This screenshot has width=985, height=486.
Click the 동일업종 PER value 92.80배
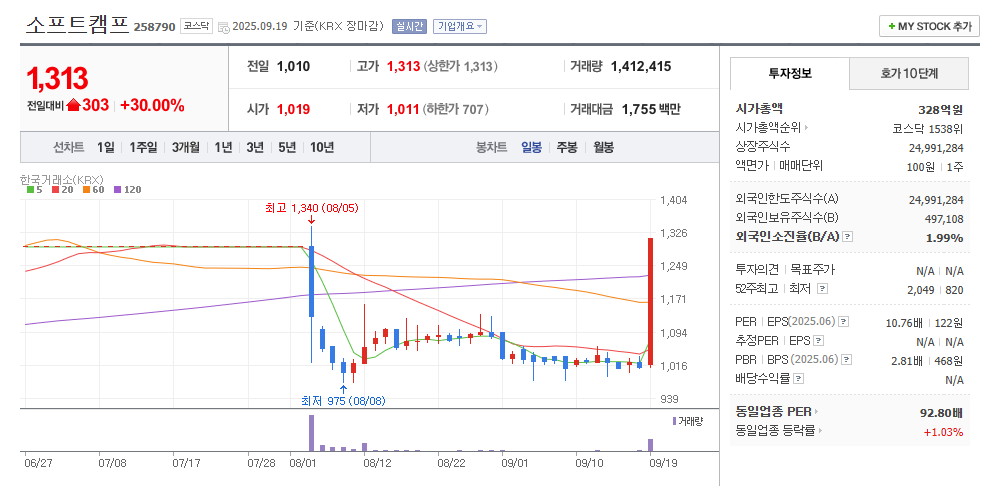pyautogui.click(x=941, y=413)
